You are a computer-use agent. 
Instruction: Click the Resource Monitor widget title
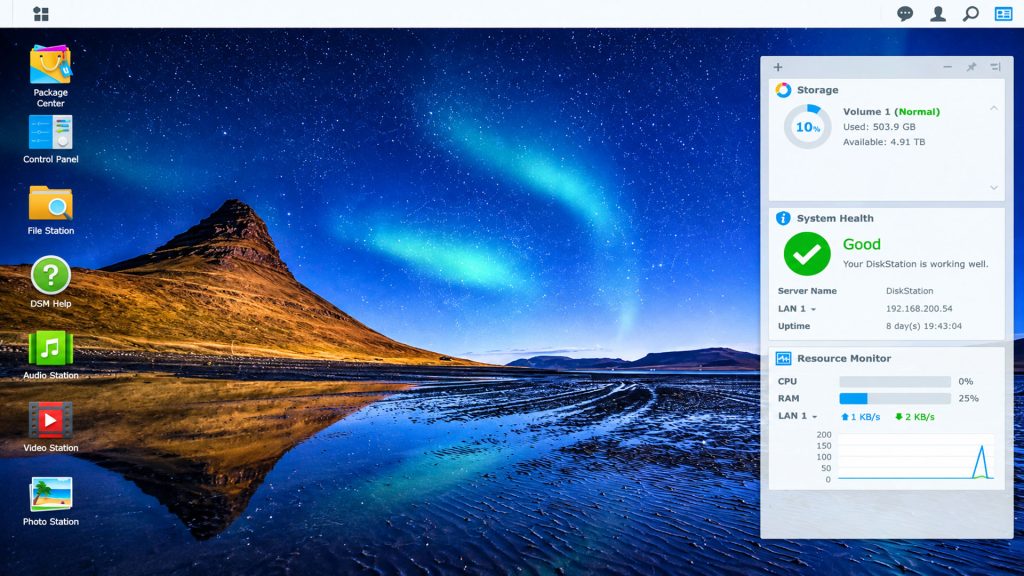(844, 359)
